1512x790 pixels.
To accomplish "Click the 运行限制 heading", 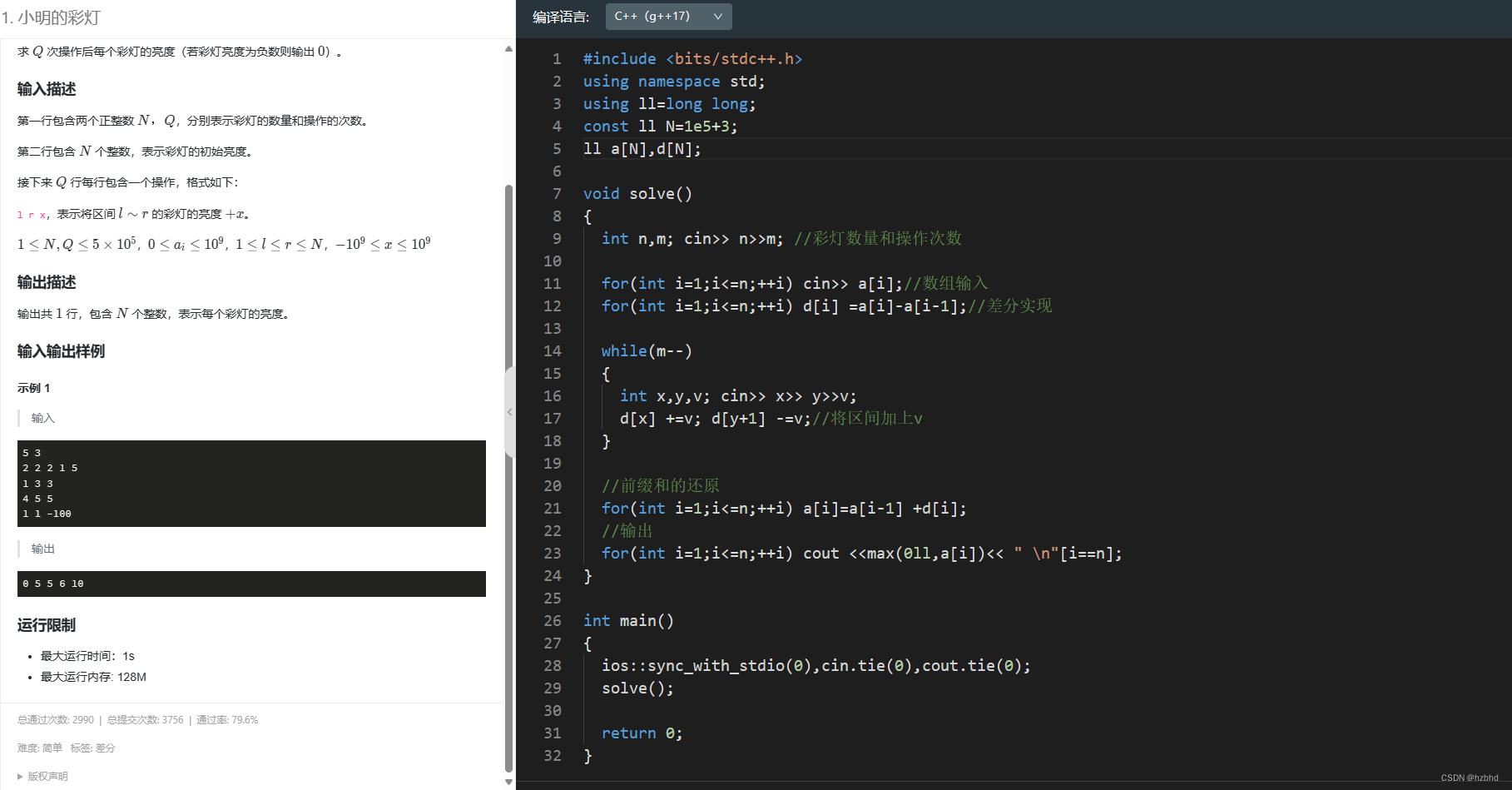I will click(x=47, y=625).
